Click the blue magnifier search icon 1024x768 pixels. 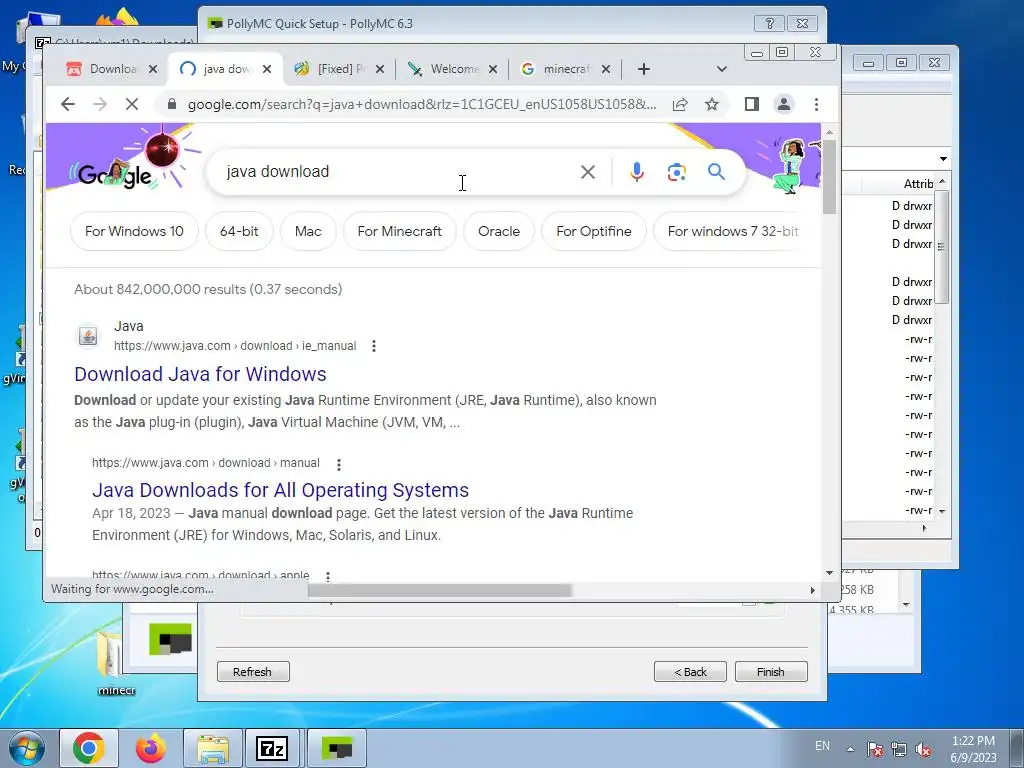click(716, 172)
